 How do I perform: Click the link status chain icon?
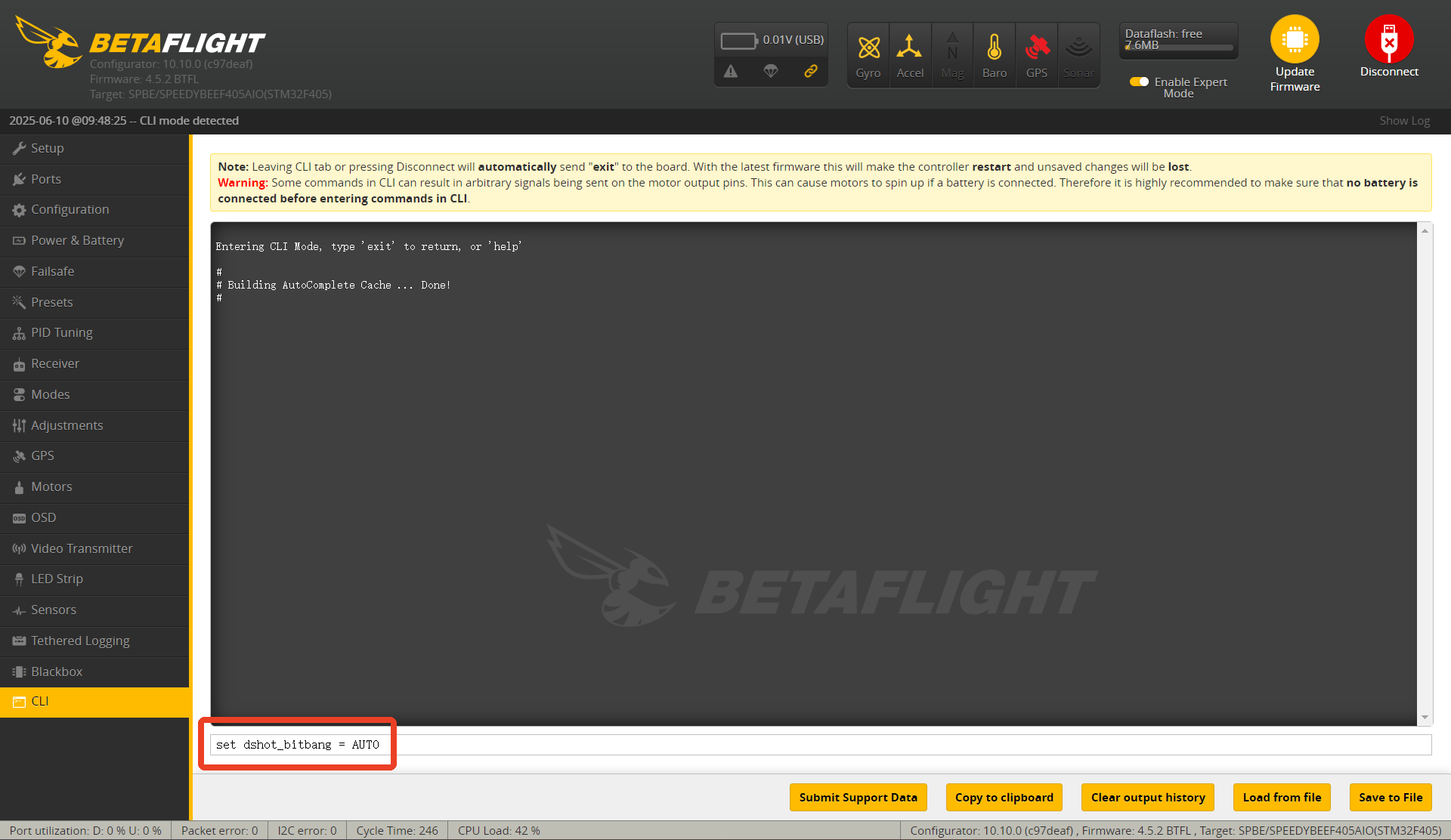click(811, 71)
